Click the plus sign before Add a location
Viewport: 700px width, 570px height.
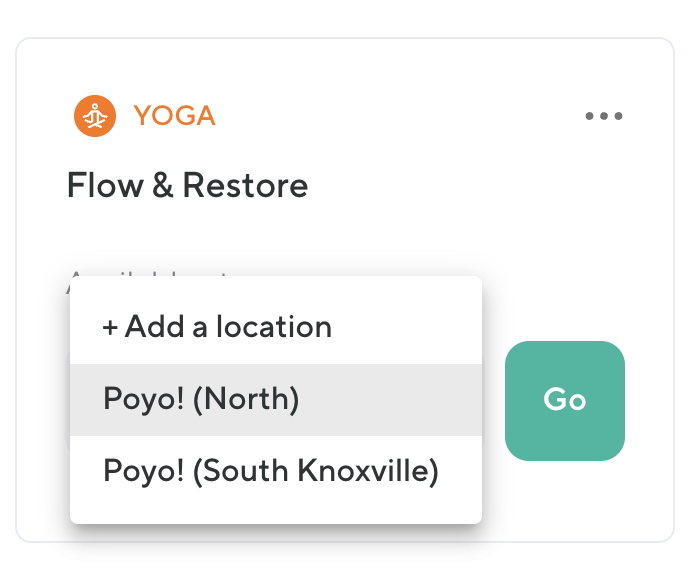pos(110,327)
